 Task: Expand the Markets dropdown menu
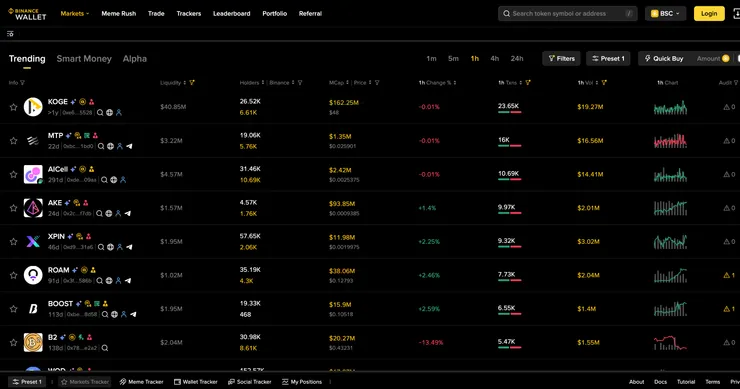coord(75,14)
